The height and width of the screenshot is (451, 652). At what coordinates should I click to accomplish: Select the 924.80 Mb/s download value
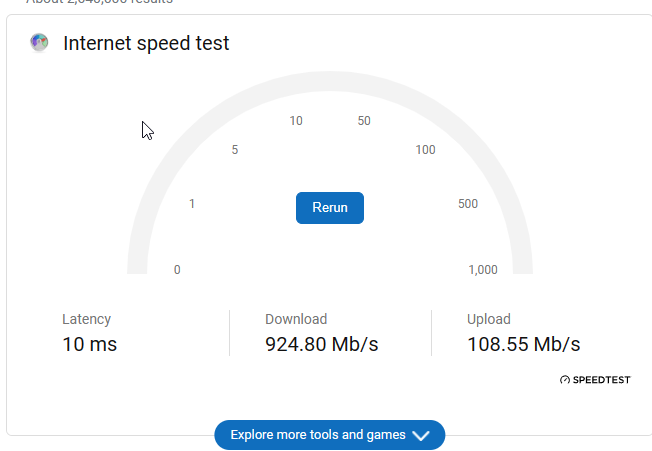[x=321, y=344]
